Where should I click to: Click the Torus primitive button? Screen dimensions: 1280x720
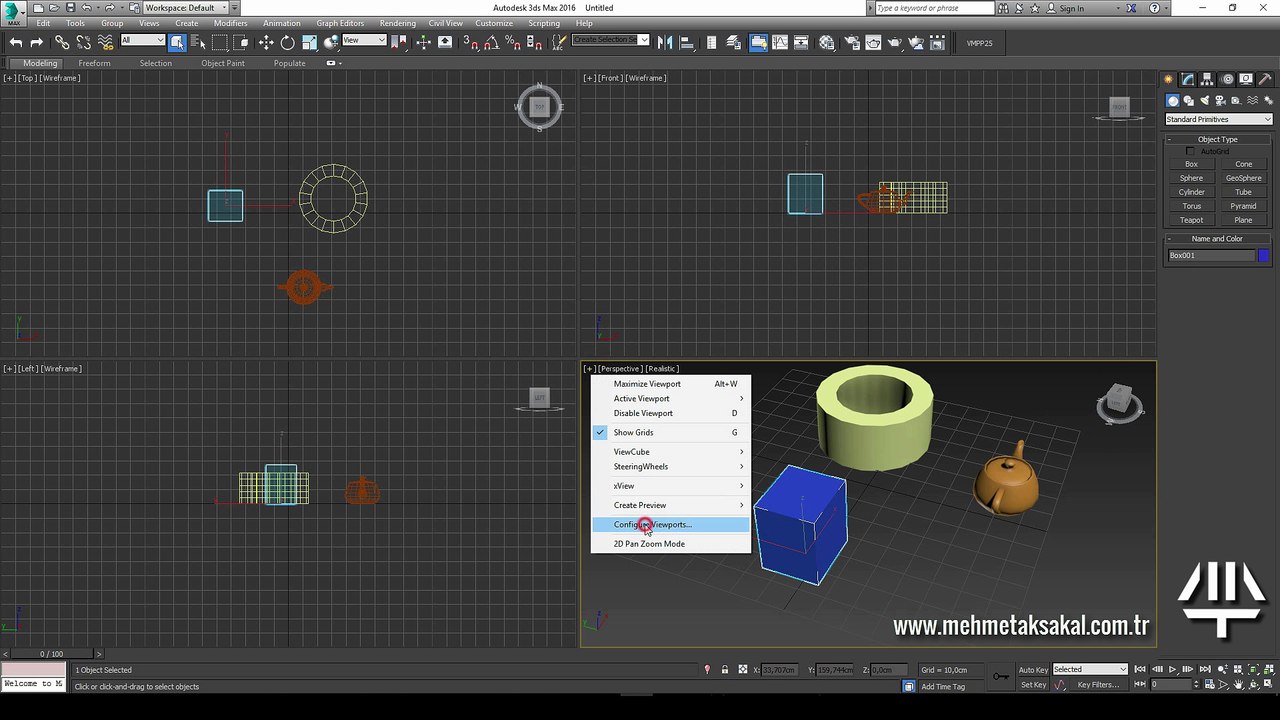pos(1191,206)
